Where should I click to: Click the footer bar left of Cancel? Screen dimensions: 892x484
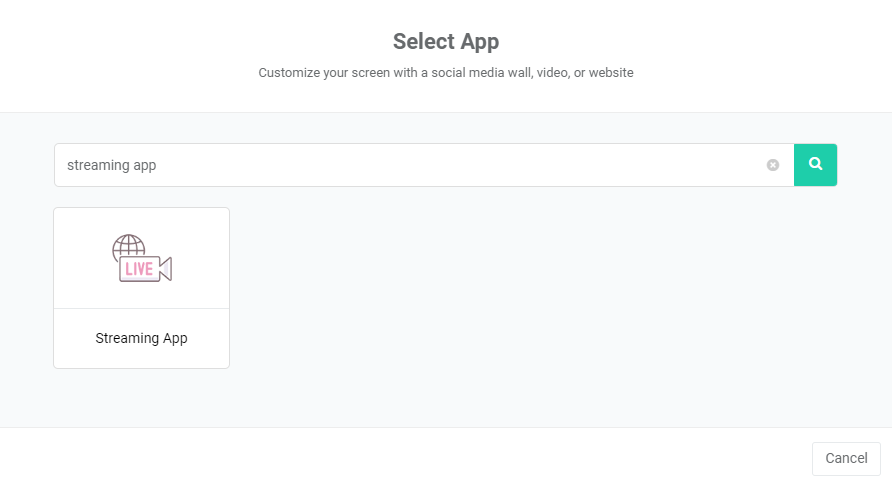[400, 457]
